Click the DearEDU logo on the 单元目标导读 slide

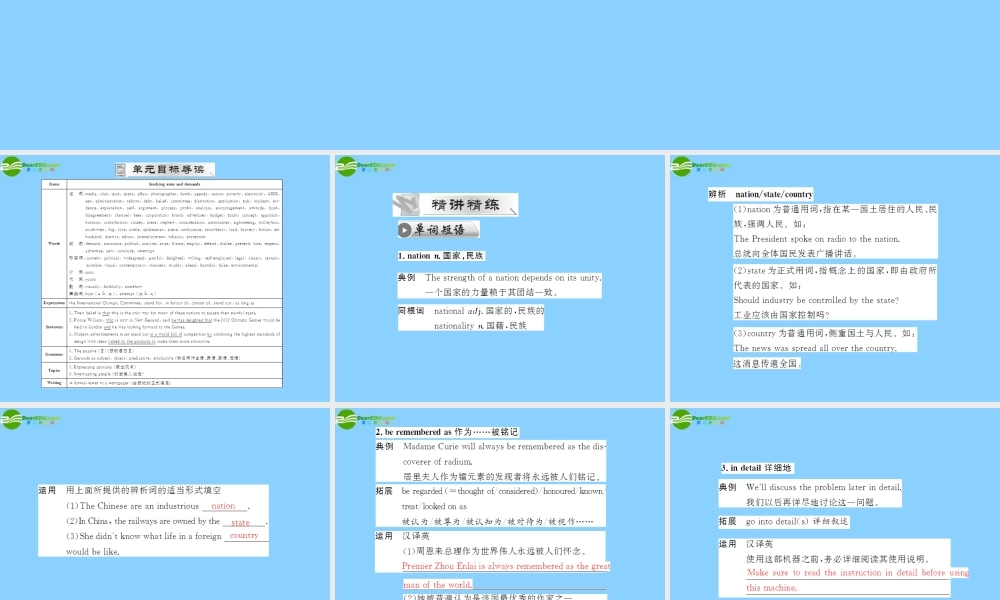click(30, 166)
